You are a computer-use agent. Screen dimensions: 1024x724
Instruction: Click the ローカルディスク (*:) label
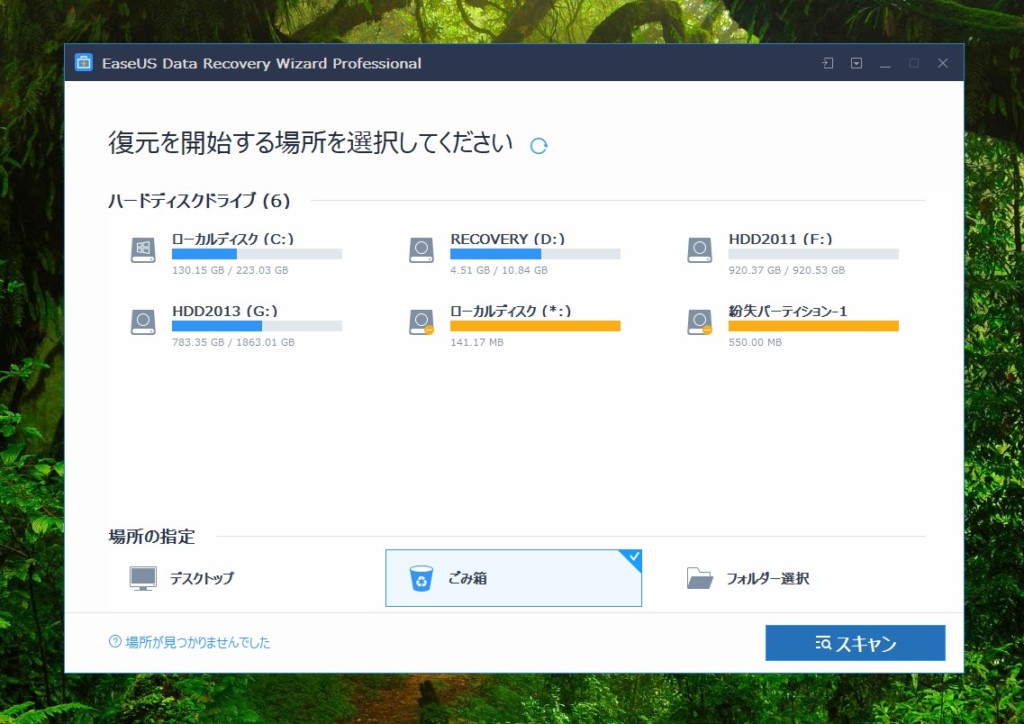[x=511, y=311]
